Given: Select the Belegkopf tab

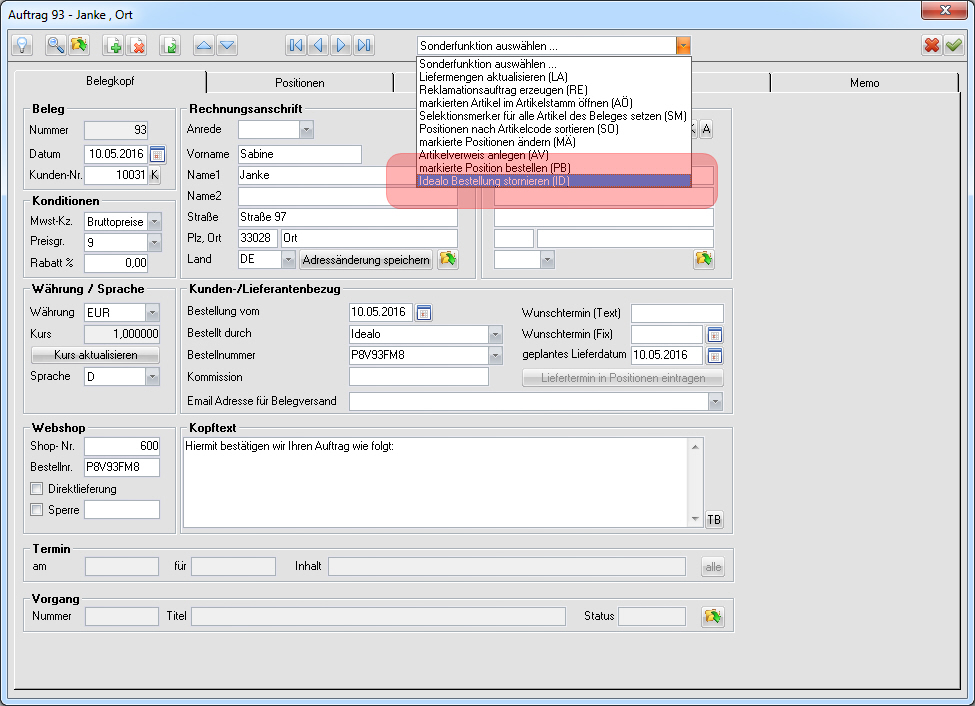Looking at the screenshot, I should pyautogui.click(x=110, y=81).
